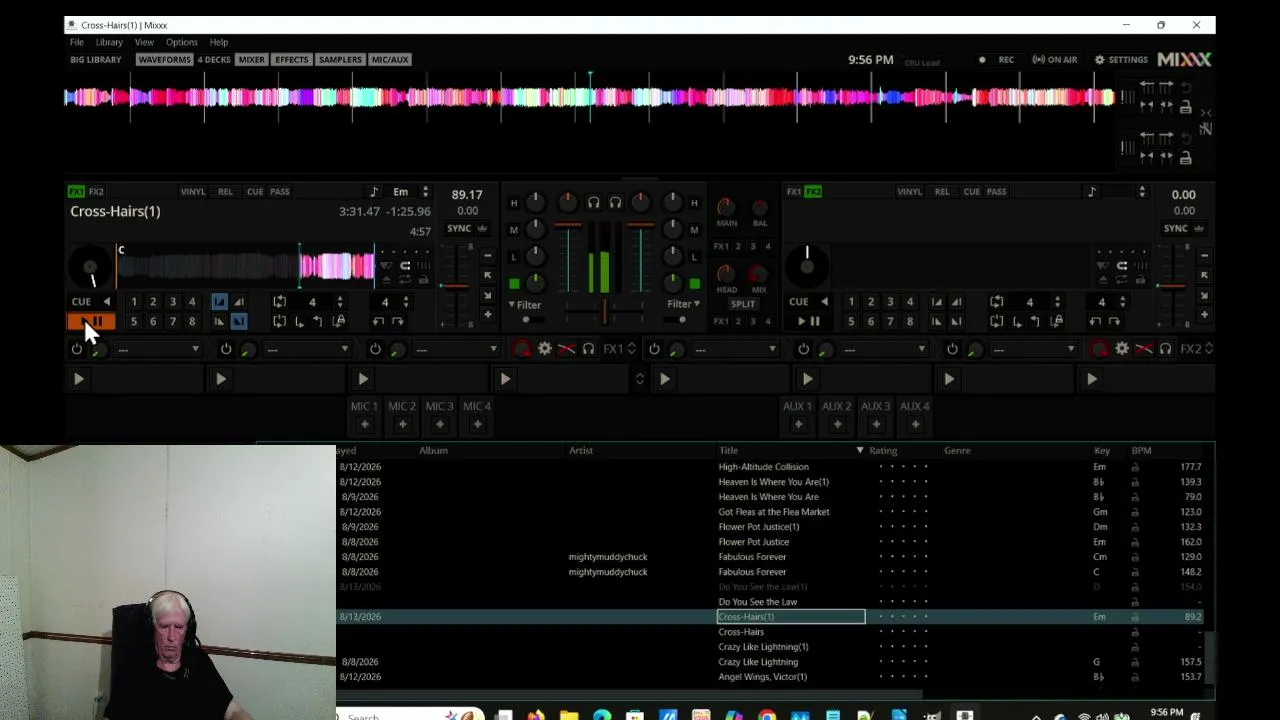Click the deck 1 tempo rate slider
Image resolution: width=1280 pixels, height=720 pixels.
(455, 285)
